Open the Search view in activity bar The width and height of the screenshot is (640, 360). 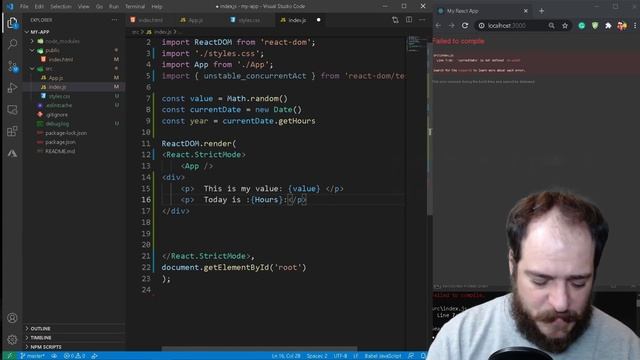(12, 44)
